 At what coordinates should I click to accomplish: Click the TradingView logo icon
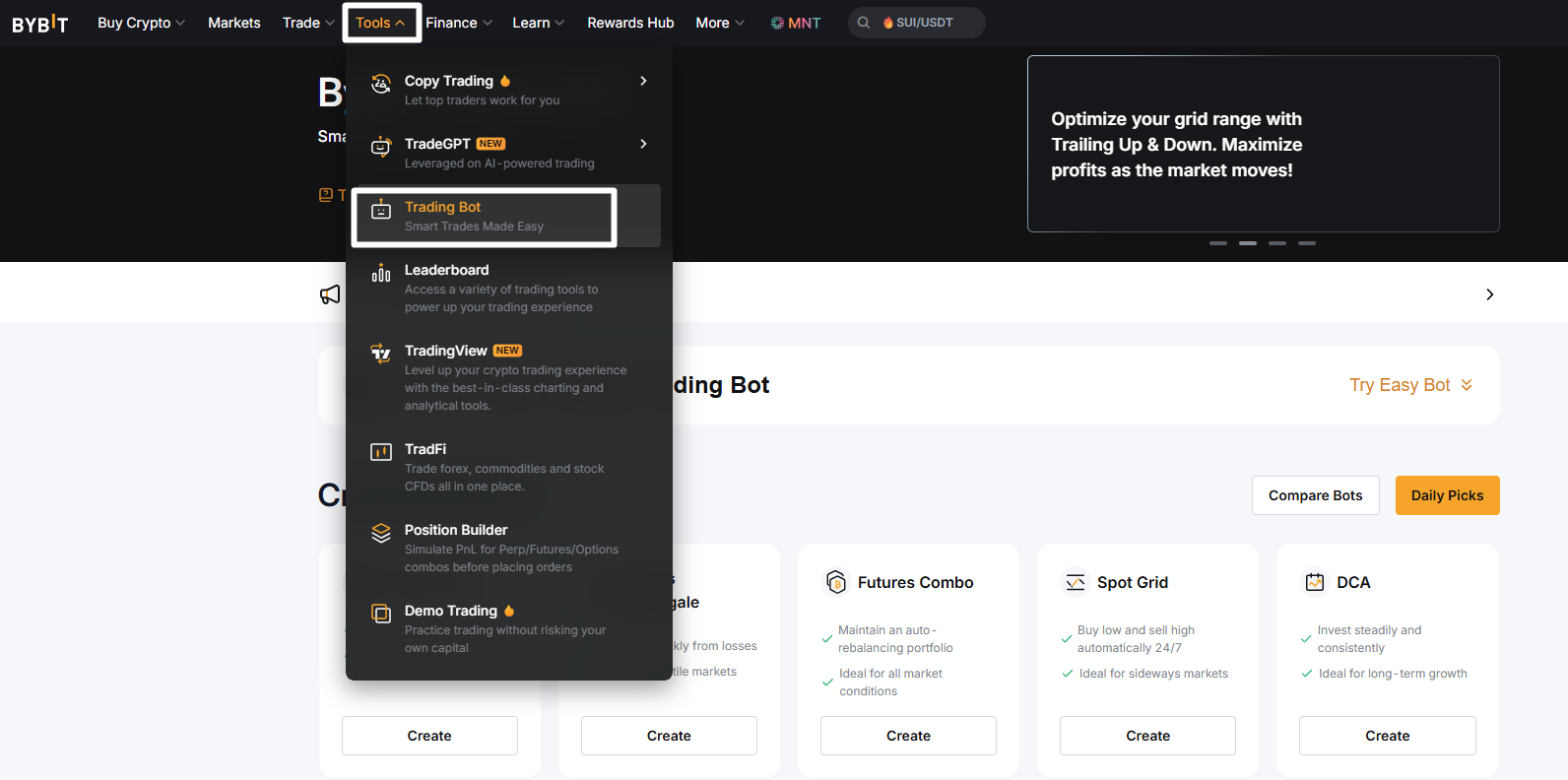(381, 354)
